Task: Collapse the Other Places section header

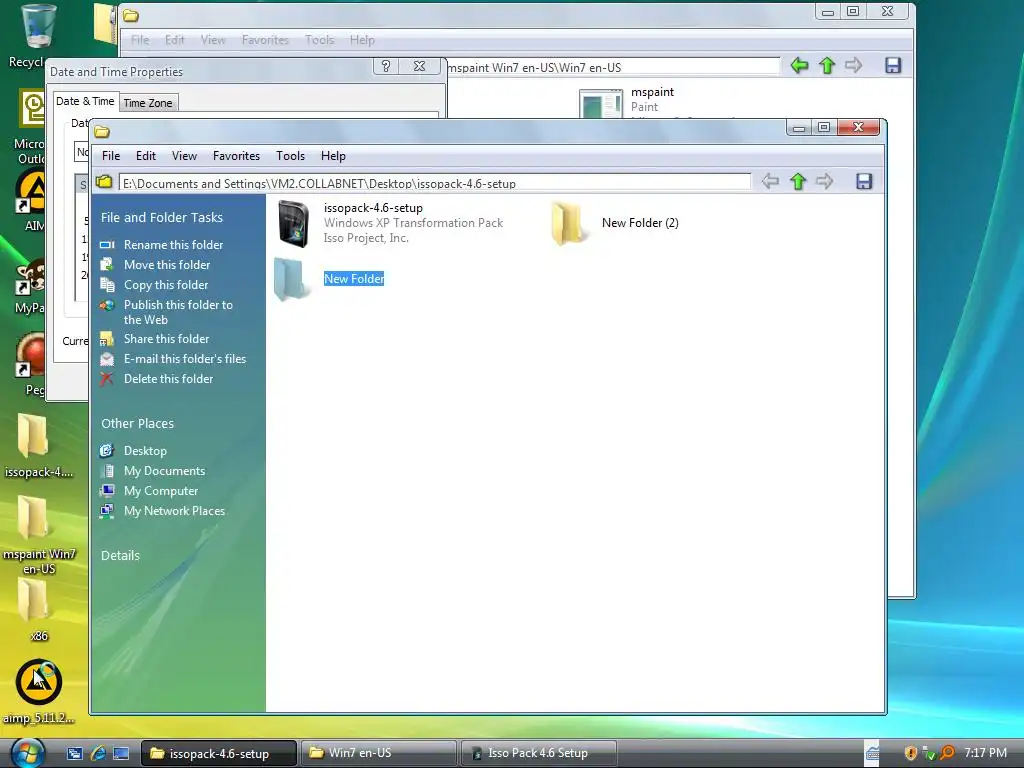Action: point(137,423)
